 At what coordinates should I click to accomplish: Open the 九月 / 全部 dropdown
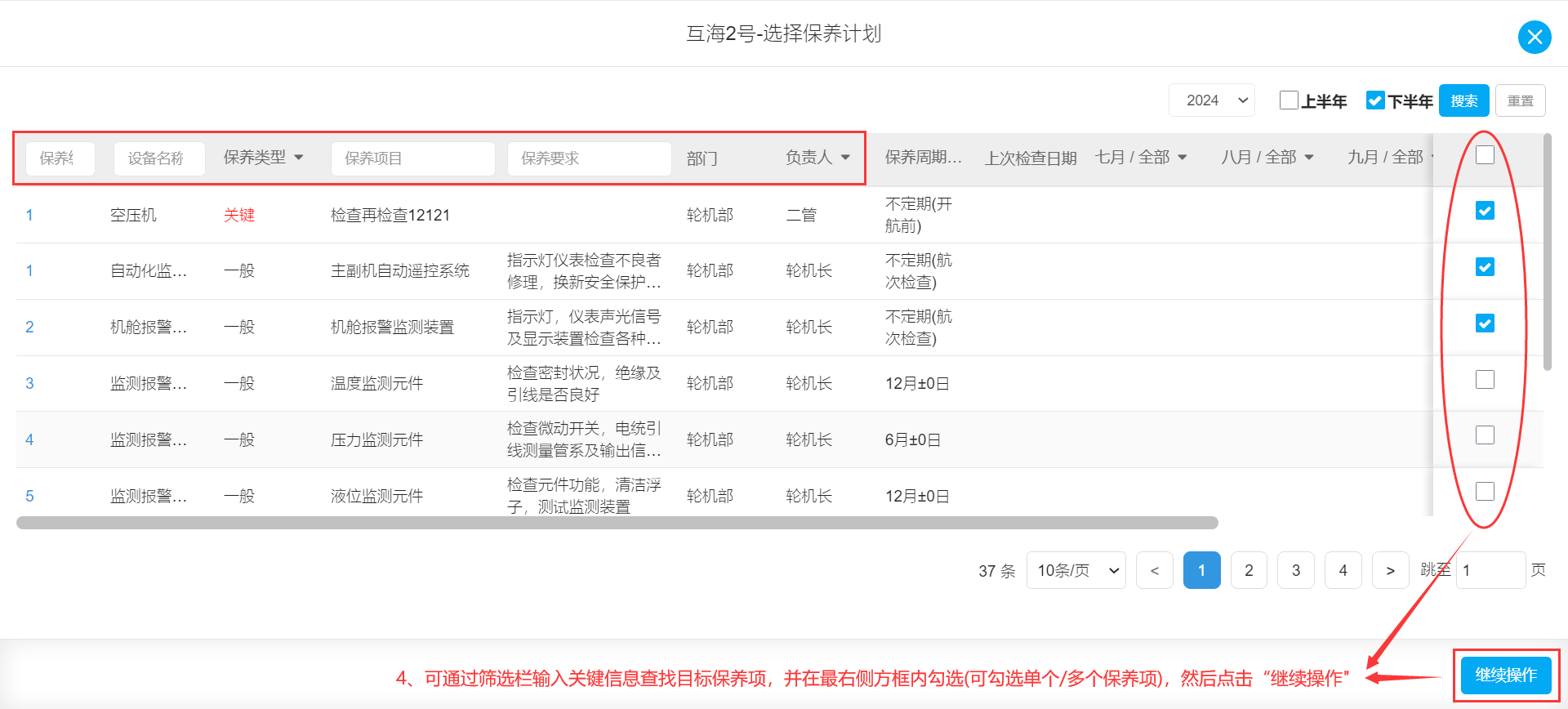click(x=1389, y=157)
